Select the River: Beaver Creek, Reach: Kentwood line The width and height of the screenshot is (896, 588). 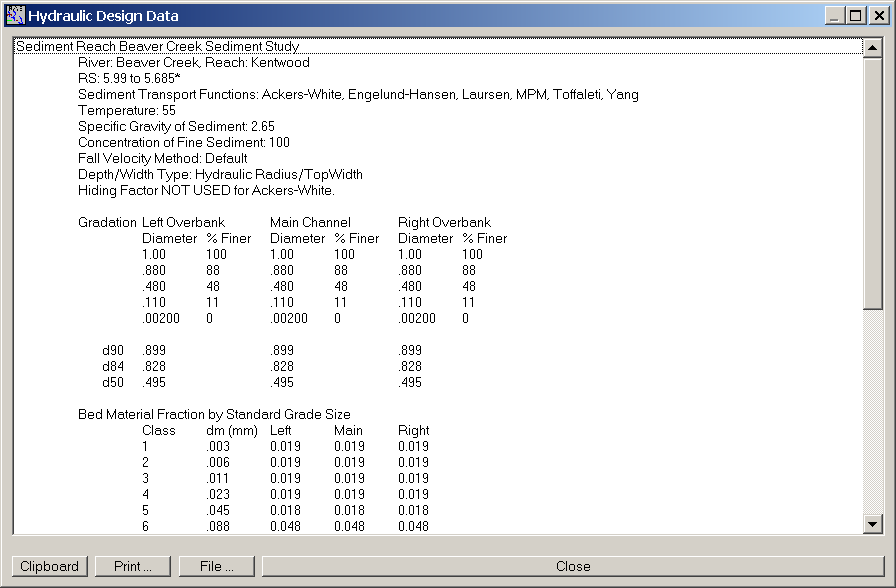(x=194, y=62)
